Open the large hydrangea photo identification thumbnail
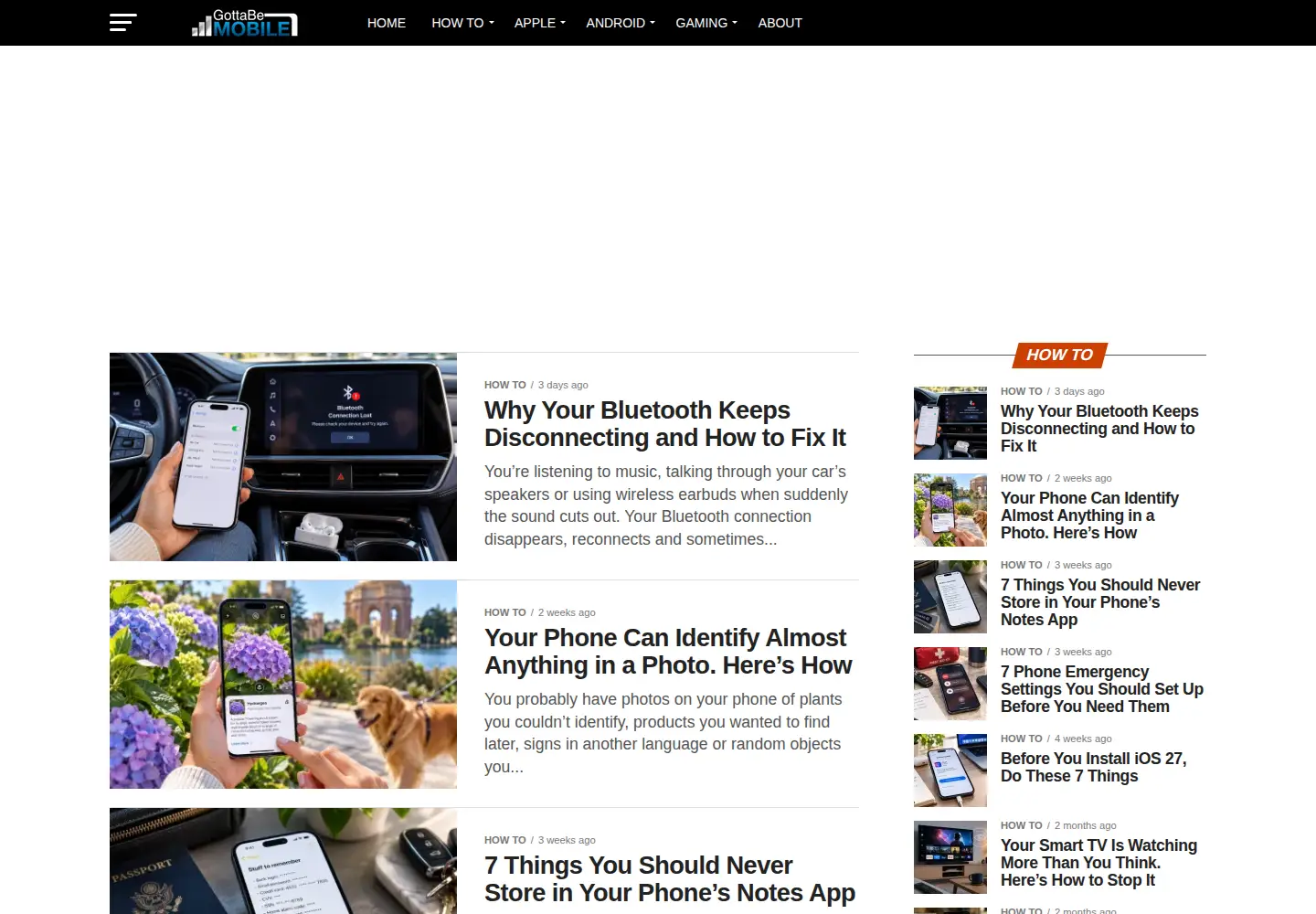Image resolution: width=1316 pixels, height=914 pixels. [283, 685]
